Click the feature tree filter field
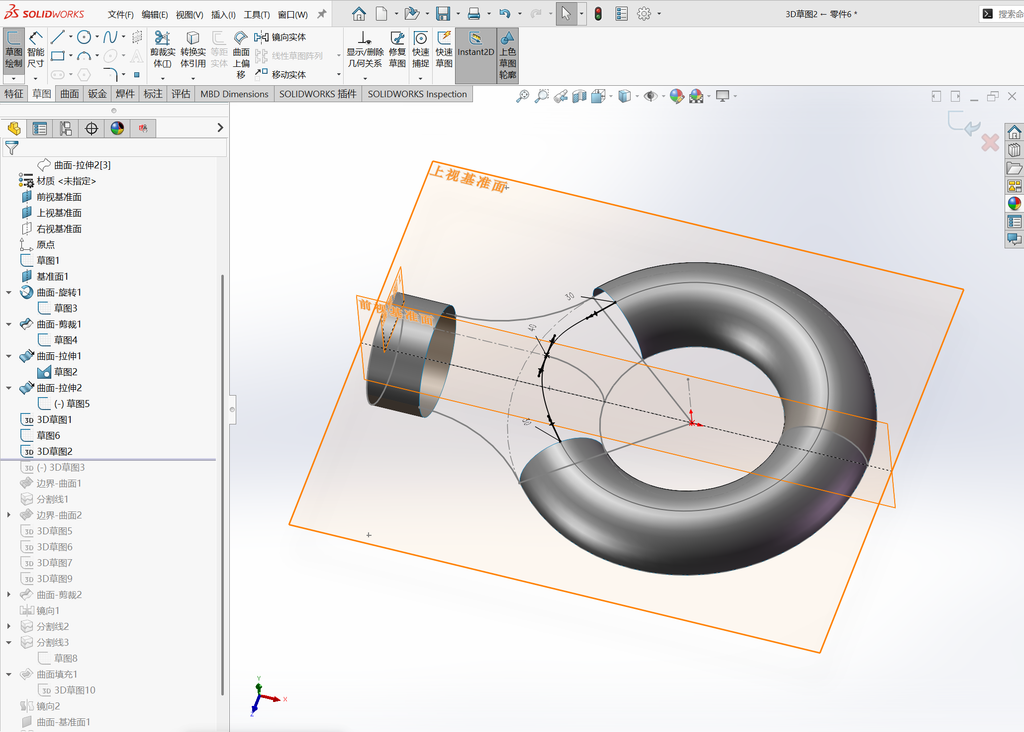 (115, 148)
